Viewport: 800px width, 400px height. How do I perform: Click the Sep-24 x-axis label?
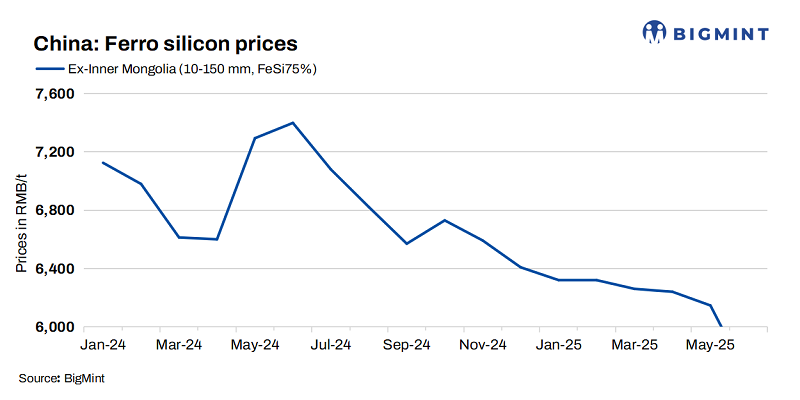pos(407,345)
